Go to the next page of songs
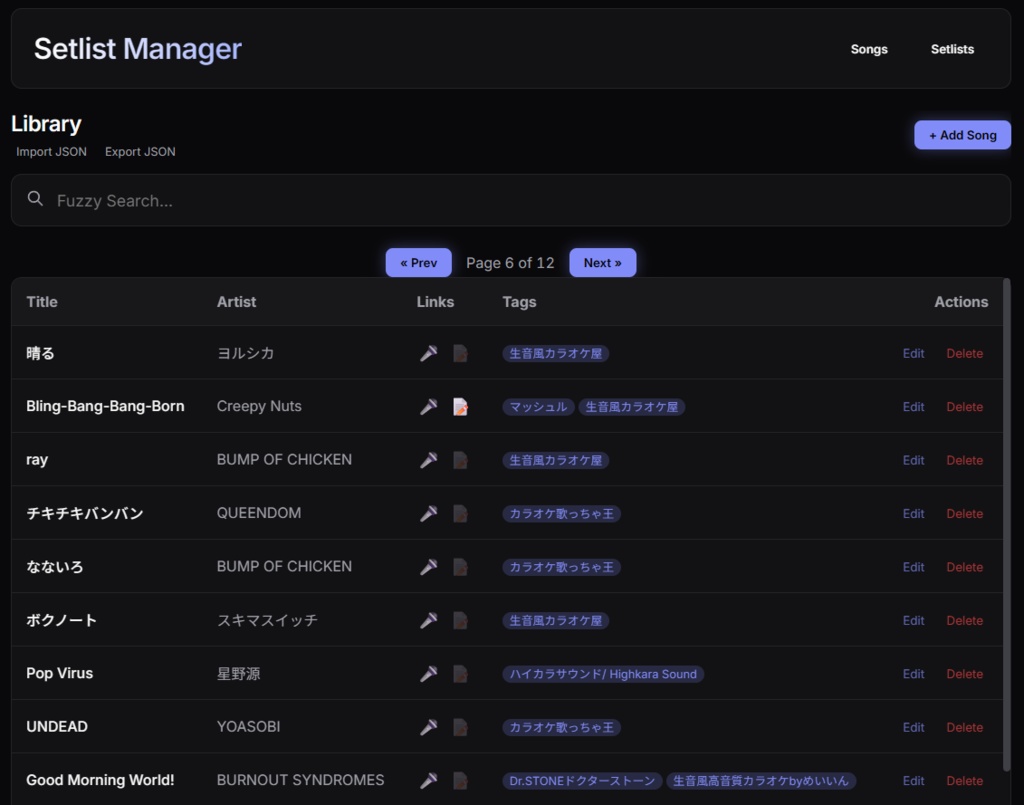 coord(603,262)
